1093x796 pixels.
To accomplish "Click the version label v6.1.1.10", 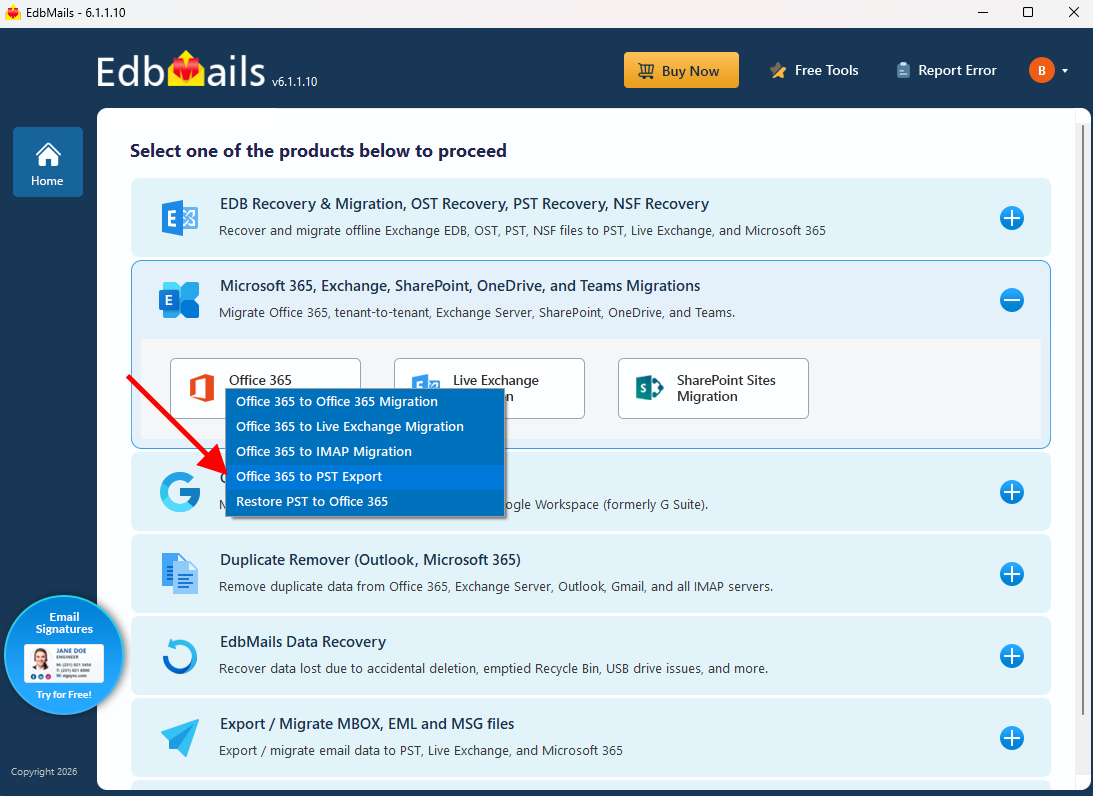I will pos(294,82).
